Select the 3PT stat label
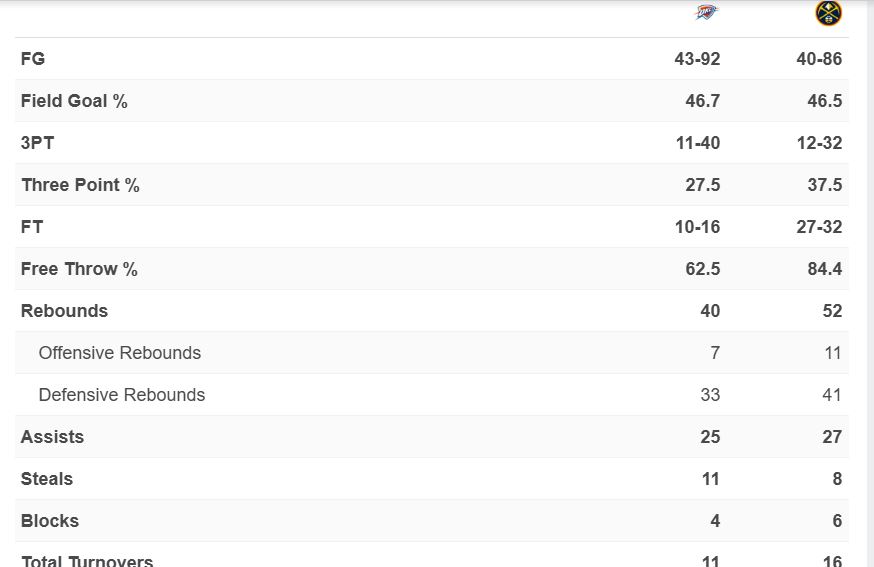Viewport: 874px width, 567px height. 37,143
